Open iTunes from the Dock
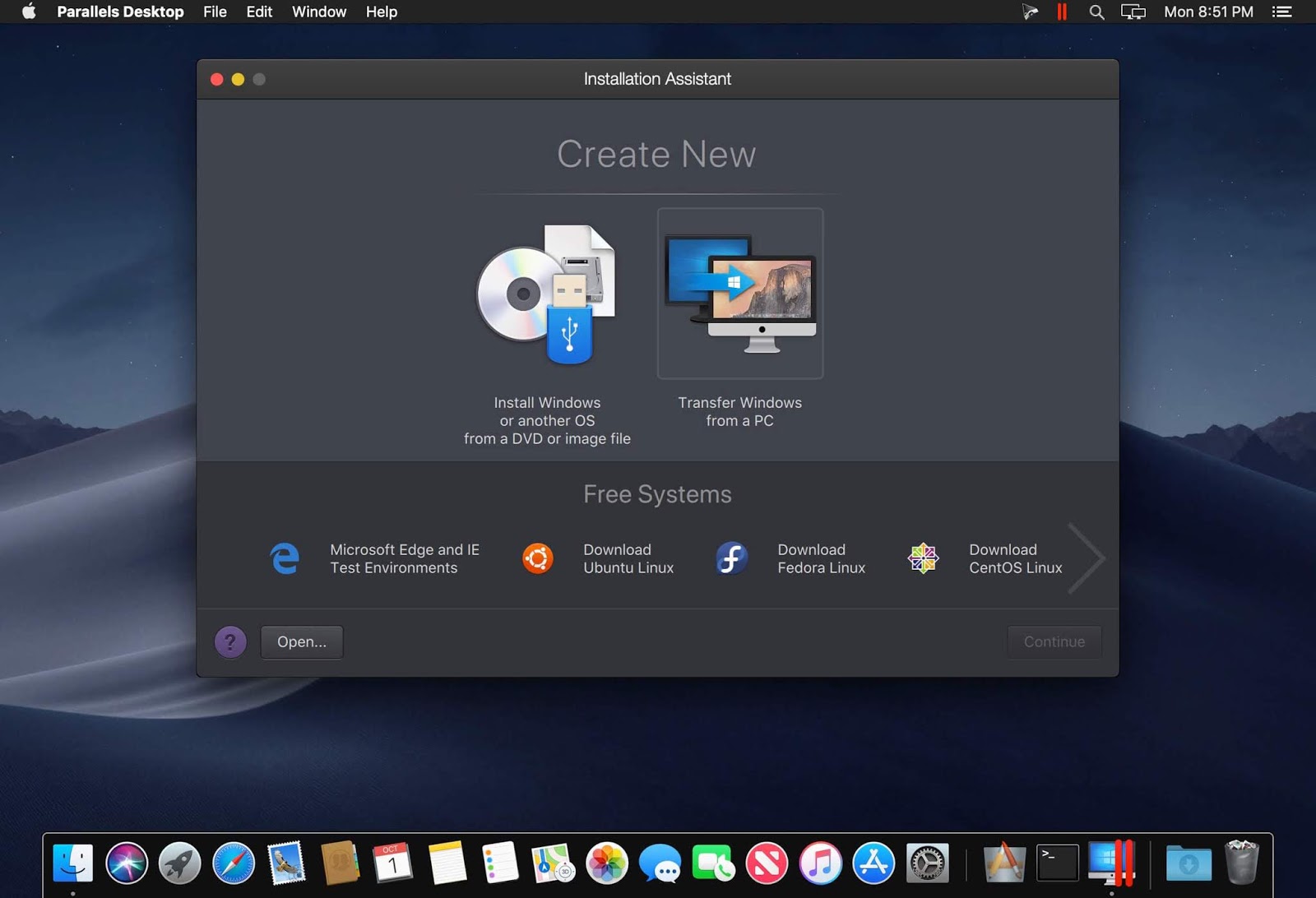Viewport: 1316px width, 898px height. [820, 863]
